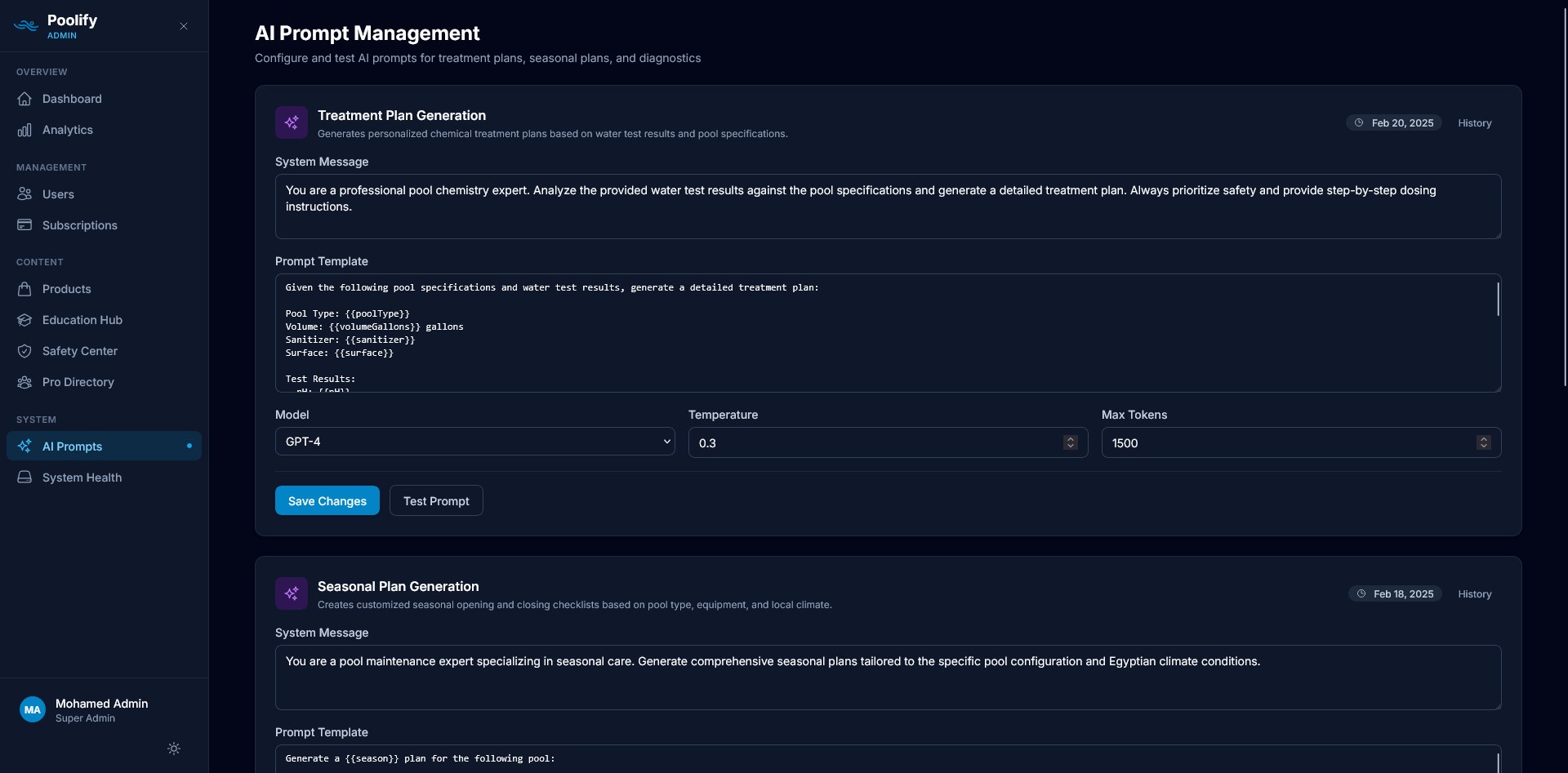This screenshot has width=1568, height=773.
Task: Click Save Changes for Treatment Plan
Action: [327, 500]
